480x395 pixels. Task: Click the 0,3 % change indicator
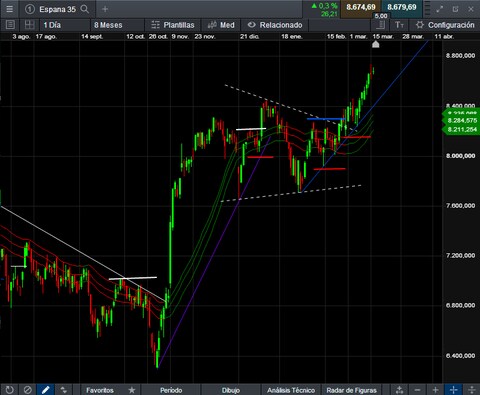(325, 6)
